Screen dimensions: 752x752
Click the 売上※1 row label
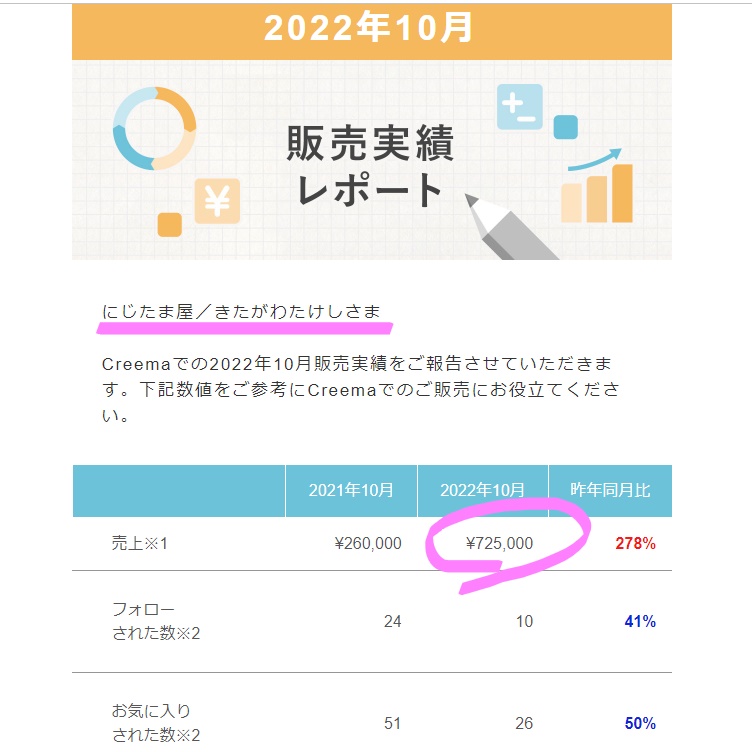140,543
